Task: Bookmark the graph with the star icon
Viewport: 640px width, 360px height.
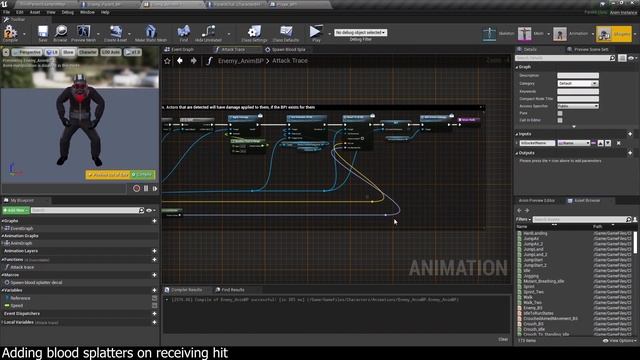Action: (167, 61)
